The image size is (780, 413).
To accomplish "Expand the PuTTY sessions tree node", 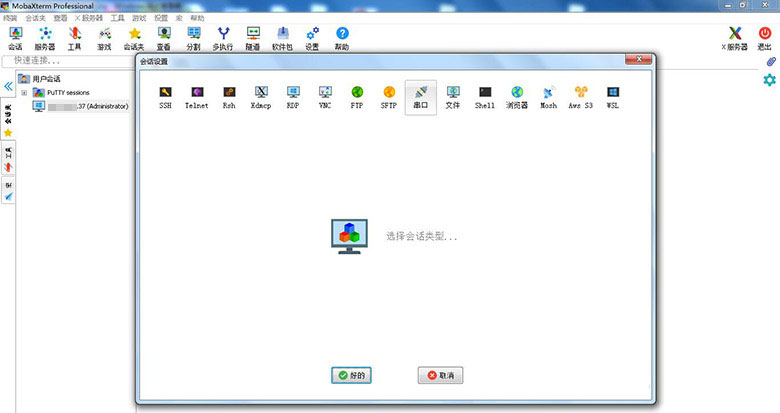I will click(x=24, y=93).
